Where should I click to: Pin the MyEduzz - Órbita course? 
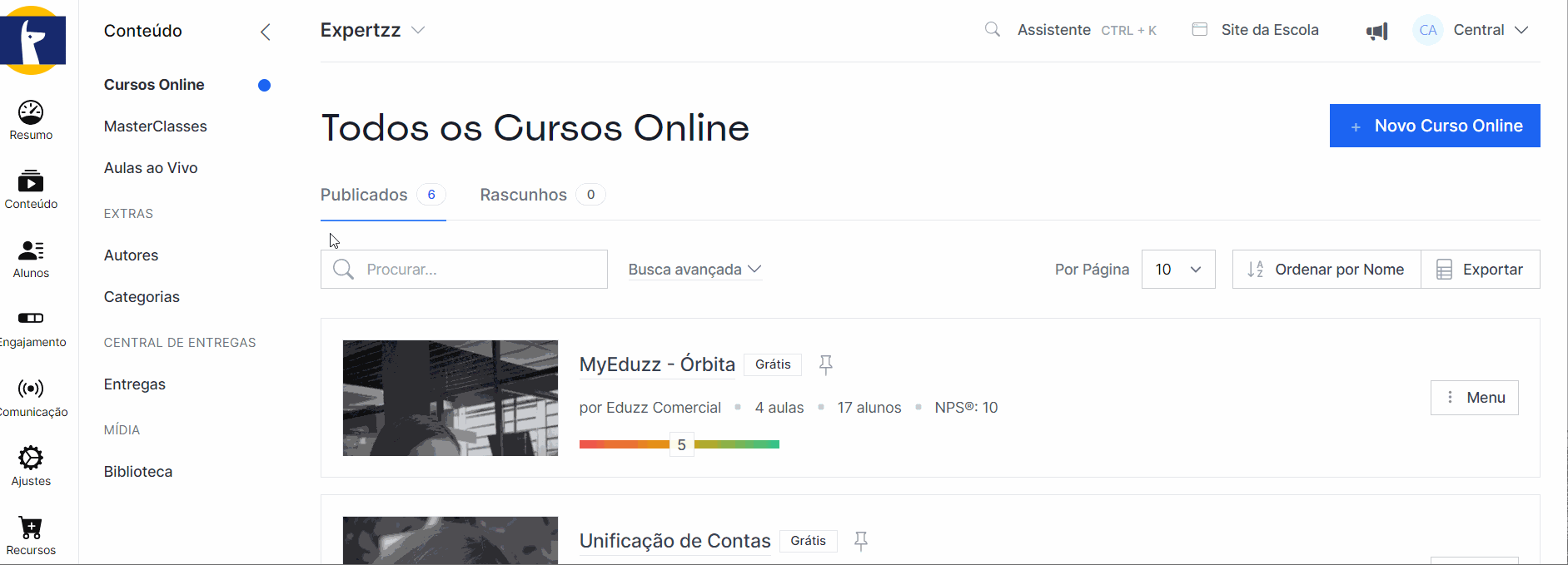point(825,364)
